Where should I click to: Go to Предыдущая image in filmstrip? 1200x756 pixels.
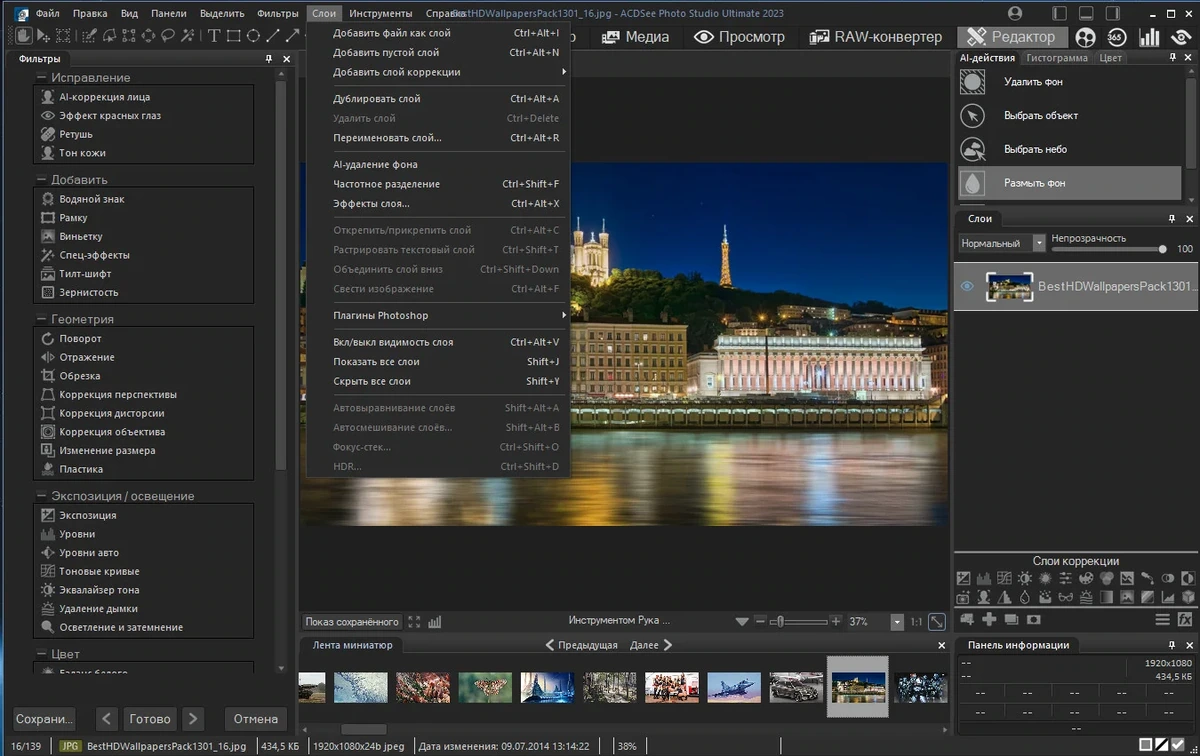(x=580, y=645)
